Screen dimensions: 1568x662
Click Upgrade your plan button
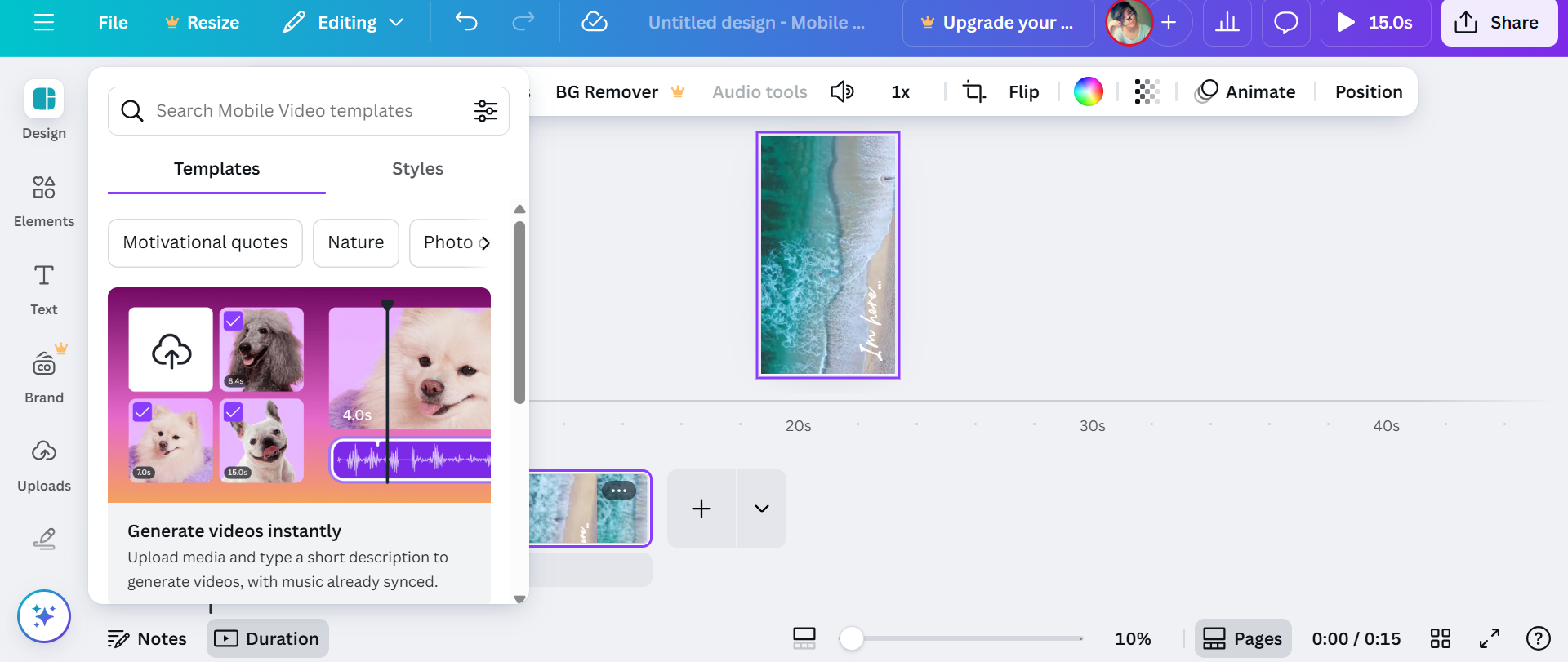(x=998, y=22)
